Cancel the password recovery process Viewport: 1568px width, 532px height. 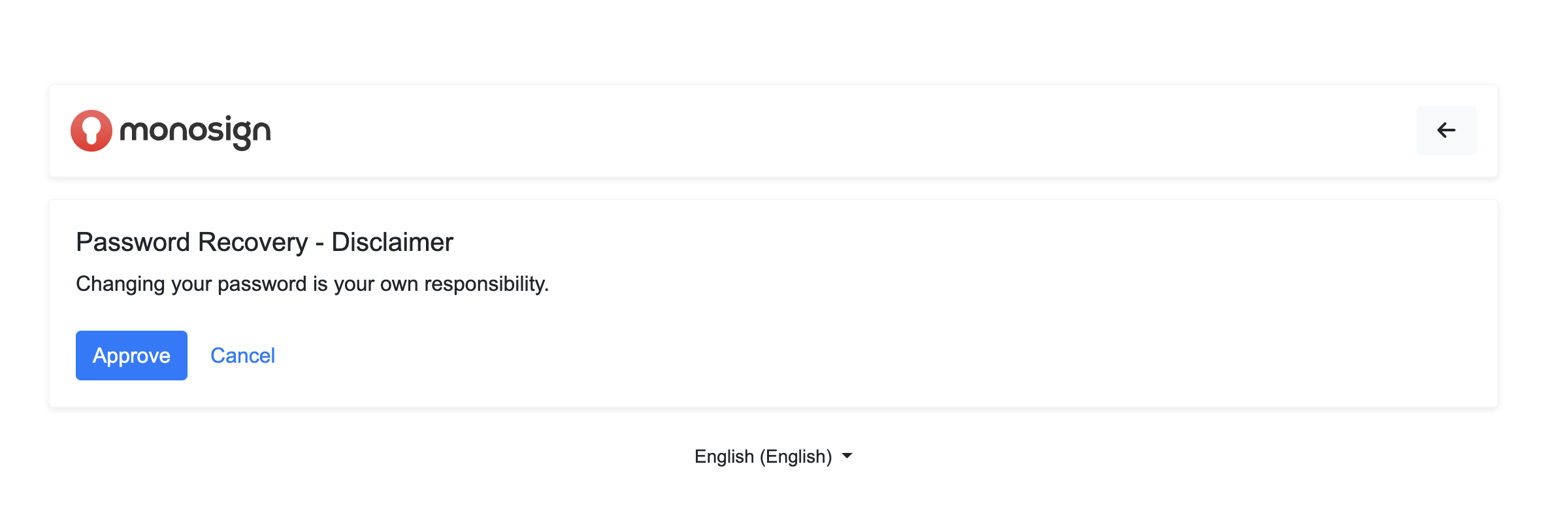tap(242, 356)
